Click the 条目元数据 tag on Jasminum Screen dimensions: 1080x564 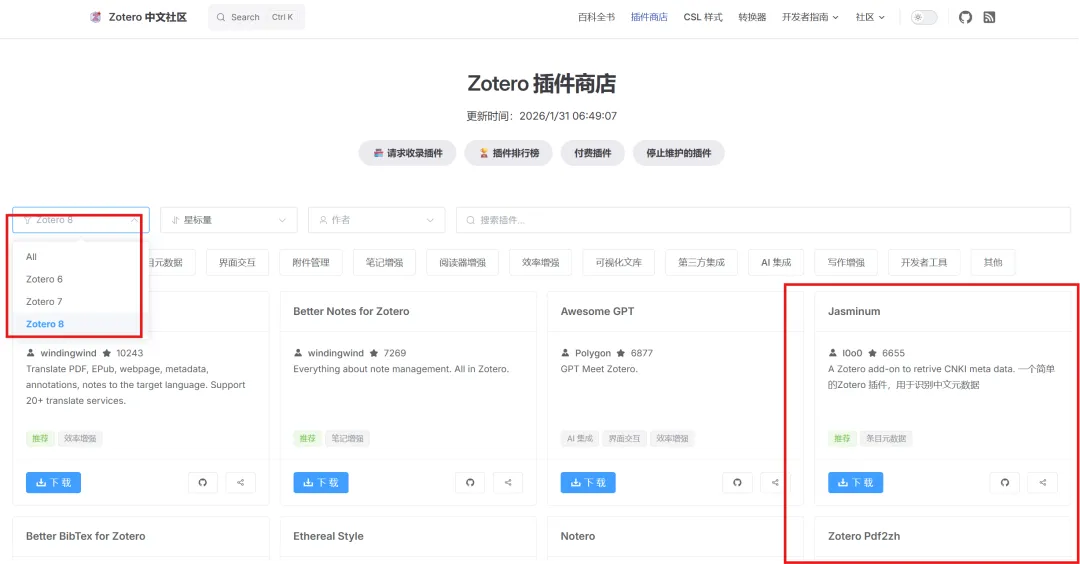point(886,438)
